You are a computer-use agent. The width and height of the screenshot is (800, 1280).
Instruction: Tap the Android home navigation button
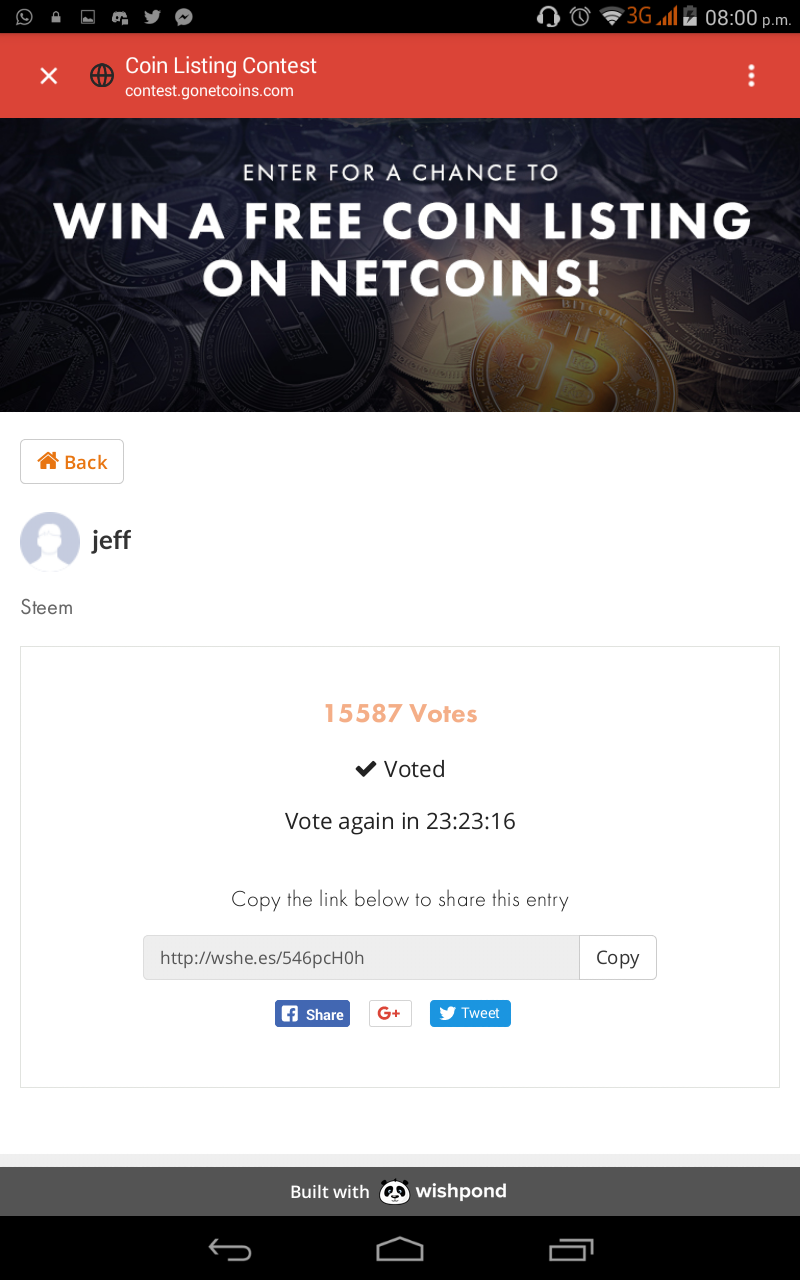click(x=400, y=1248)
